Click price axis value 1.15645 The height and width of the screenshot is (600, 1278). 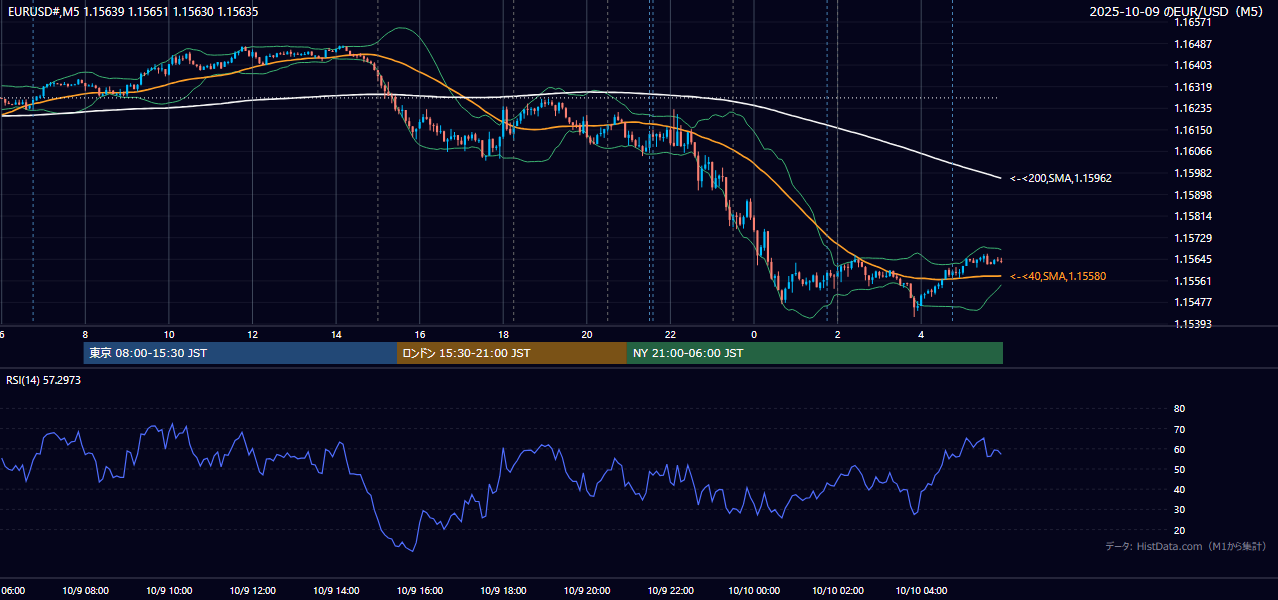1192,259
